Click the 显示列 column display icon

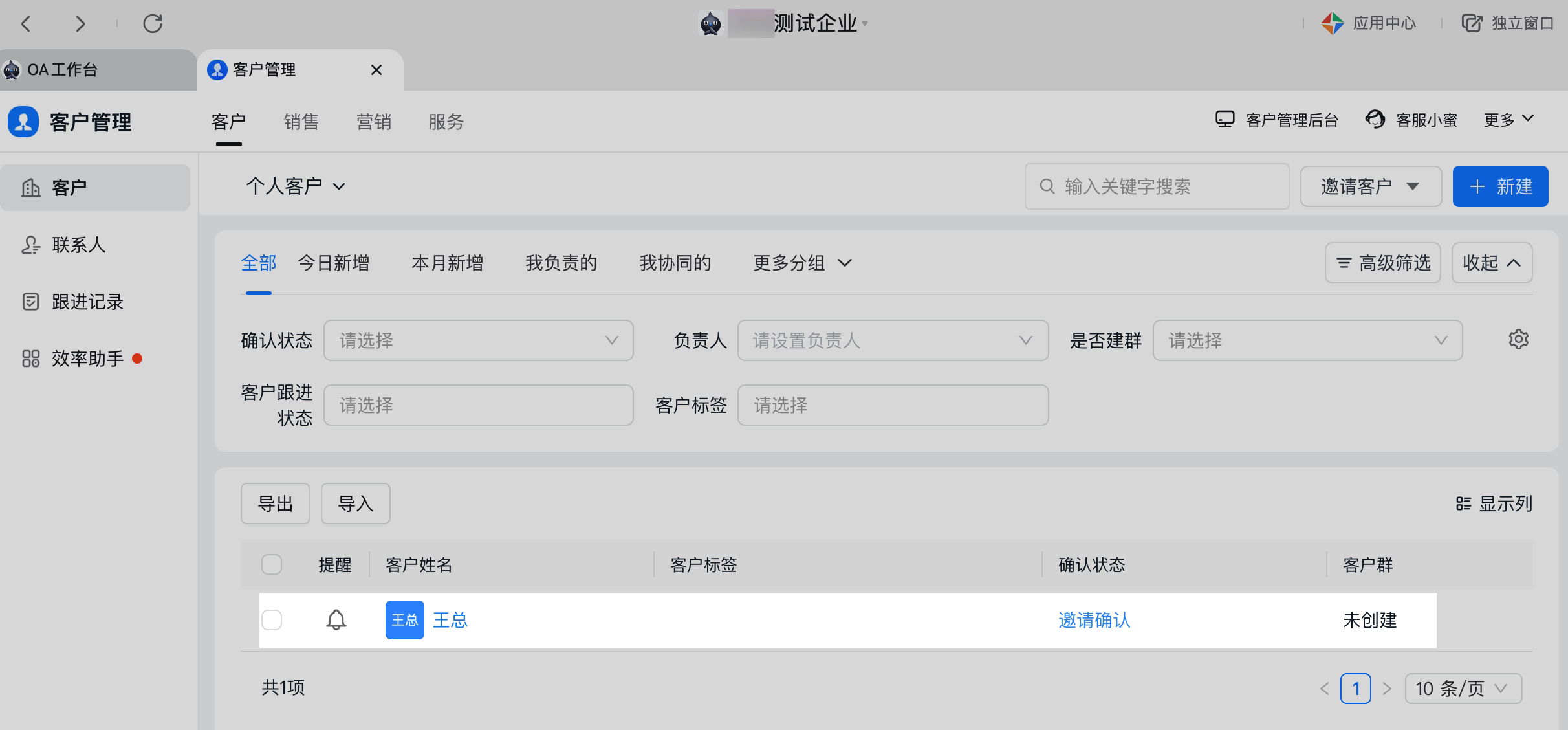coord(1463,503)
